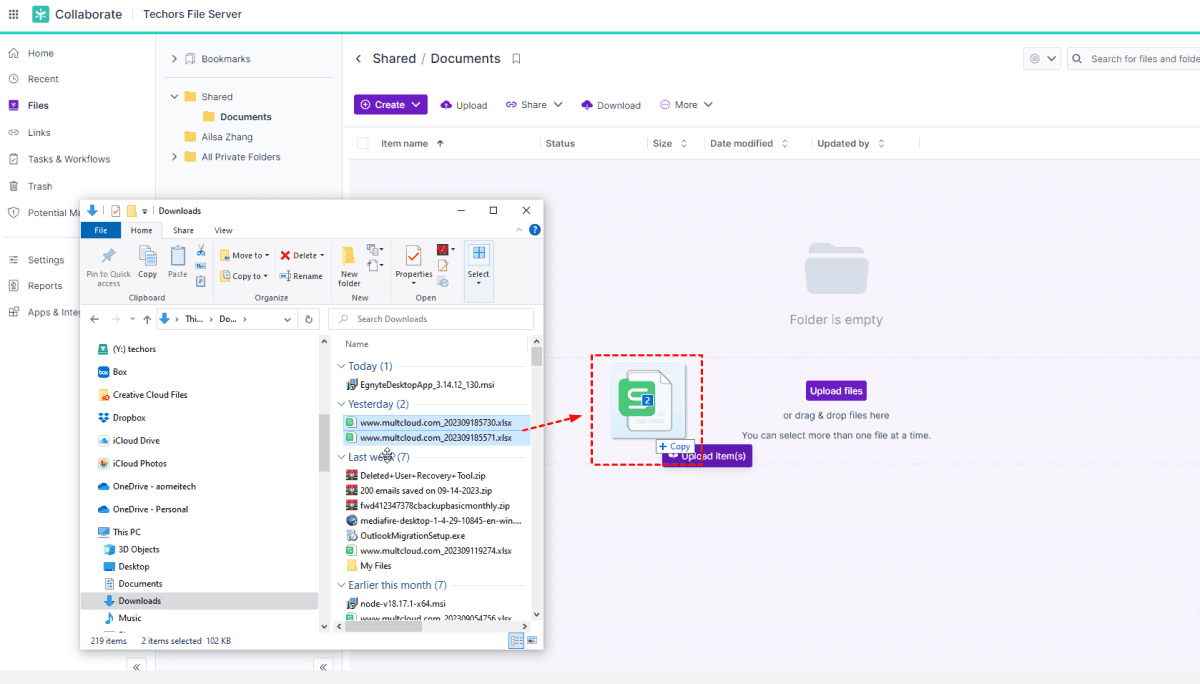Expand the Shared folder tree node
The image size is (1200, 684).
click(x=175, y=97)
